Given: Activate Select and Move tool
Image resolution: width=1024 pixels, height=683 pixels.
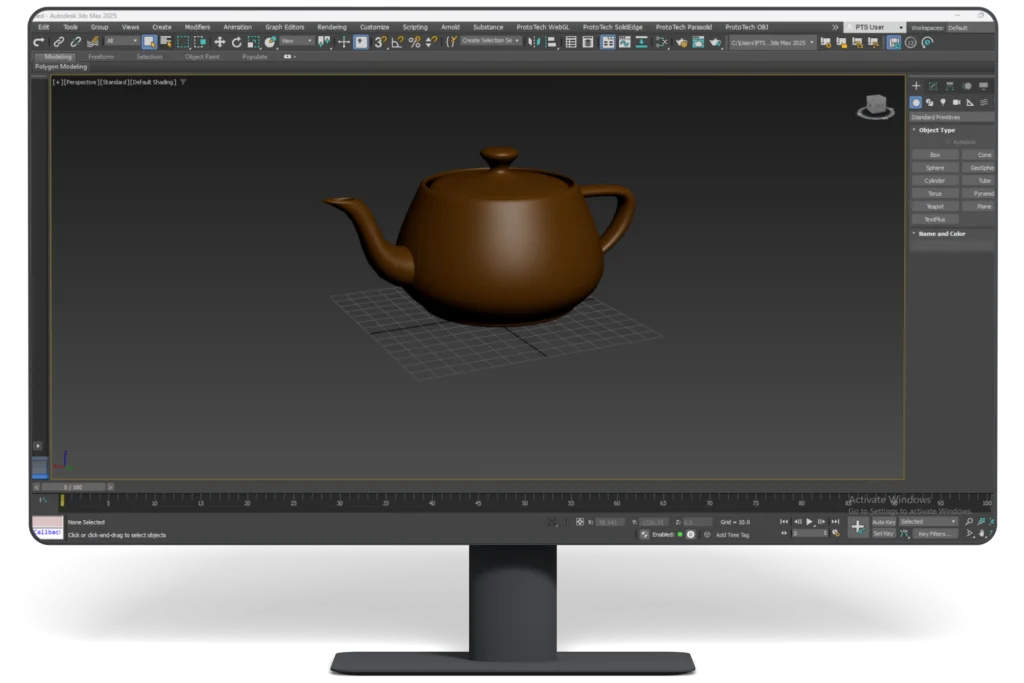Looking at the screenshot, I should click(220, 42).
